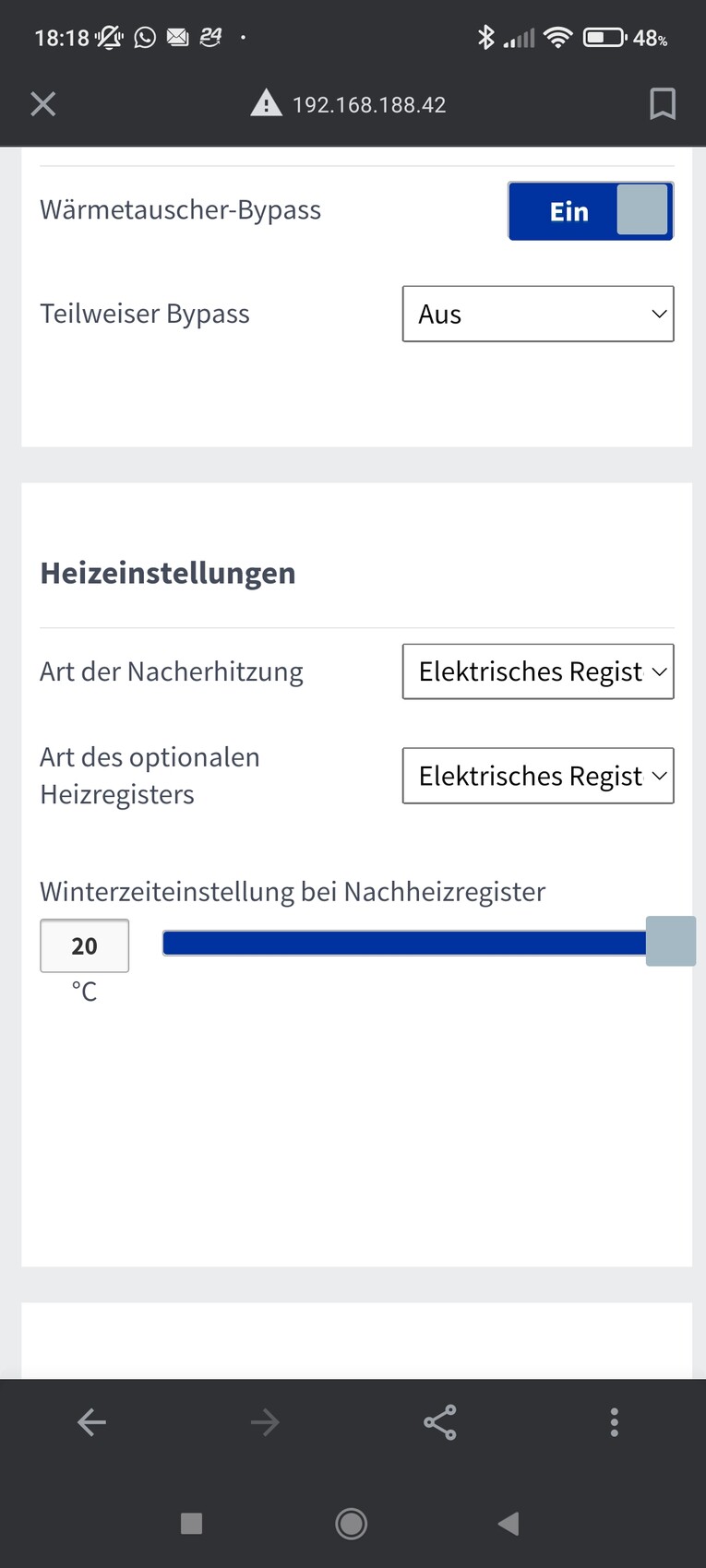Tap the battery indicator in status bar
706x1568 pixels.
pos(604,38)
